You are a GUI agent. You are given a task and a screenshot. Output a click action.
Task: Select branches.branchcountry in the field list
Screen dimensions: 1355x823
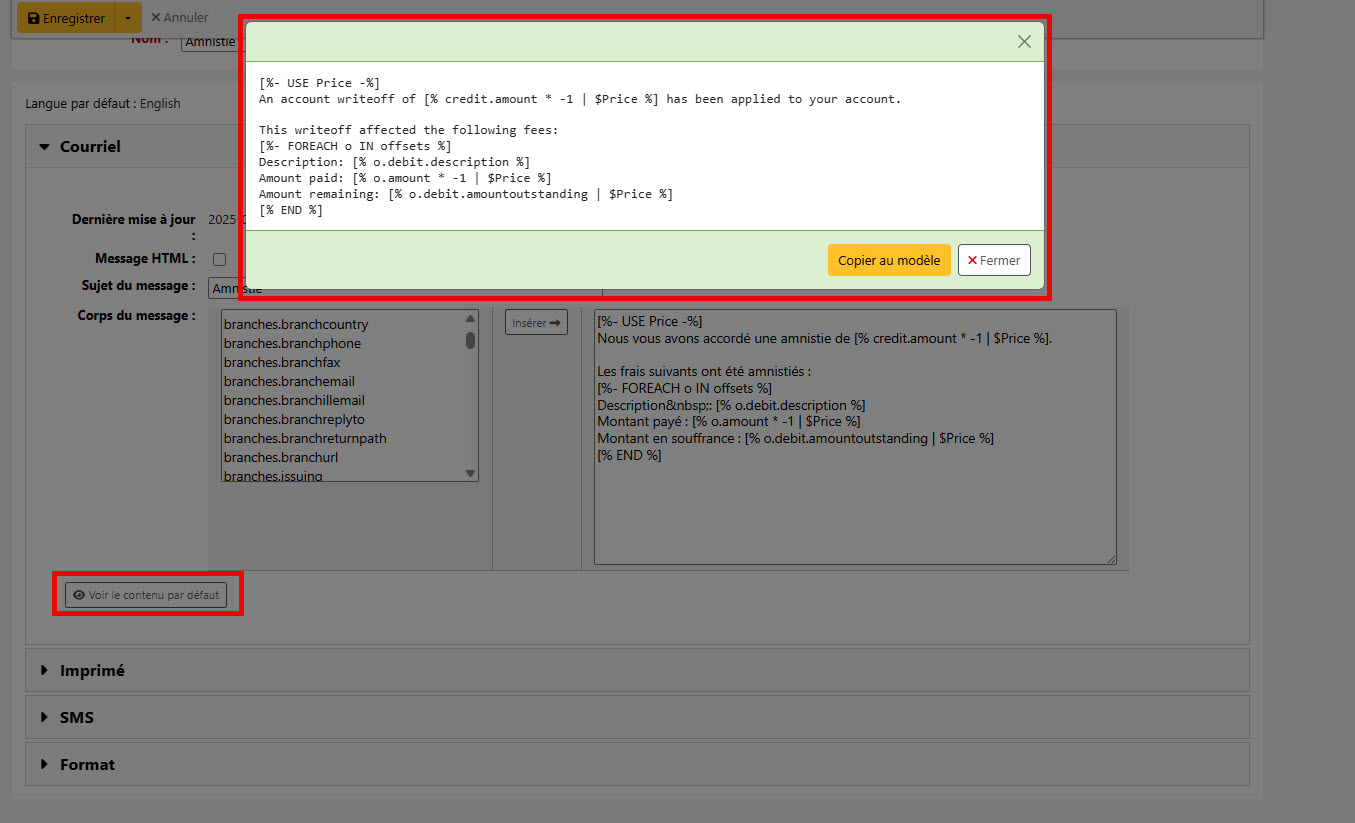pos(296,324)
